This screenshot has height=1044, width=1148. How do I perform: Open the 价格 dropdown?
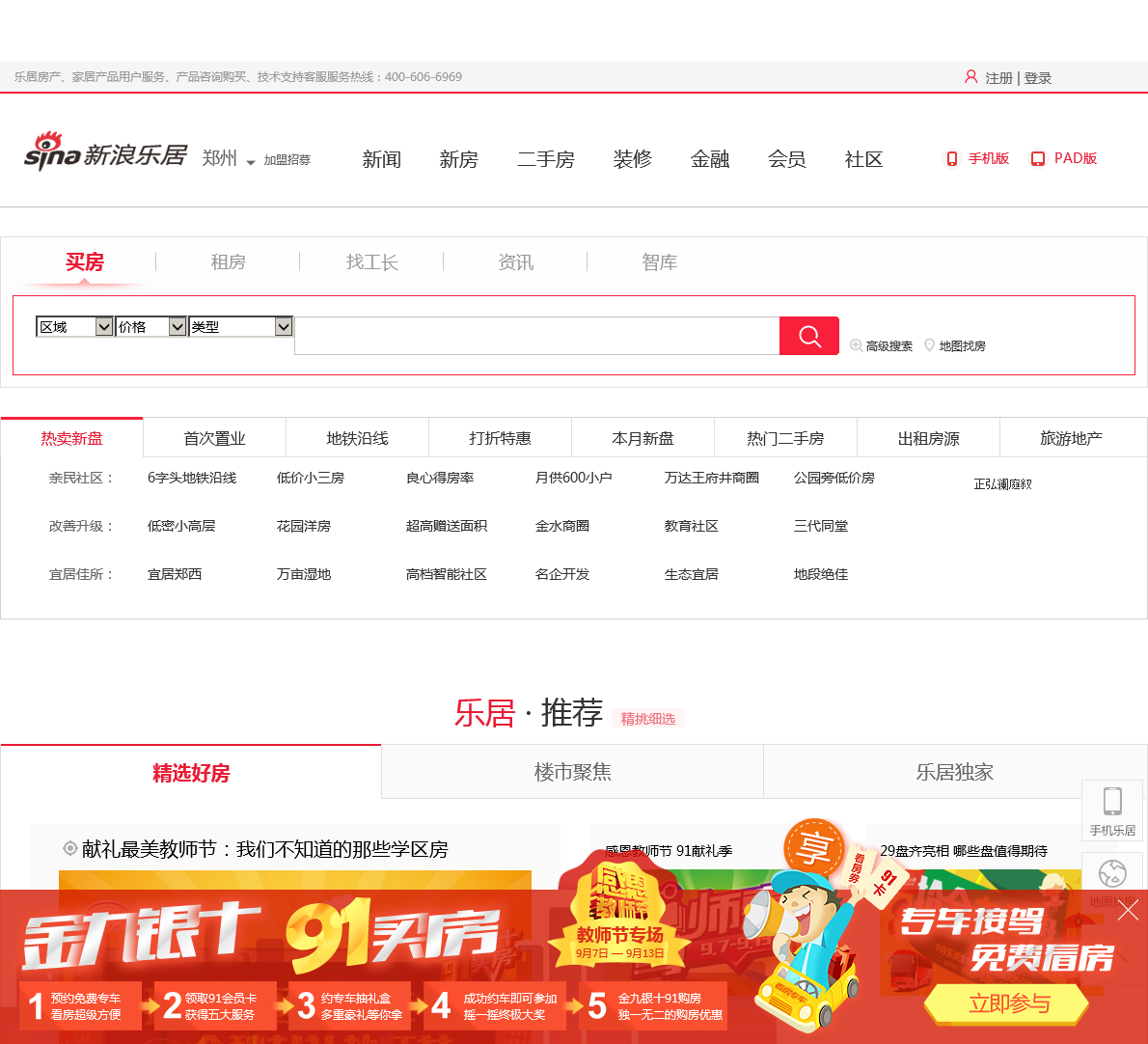(x=150, y=326)
